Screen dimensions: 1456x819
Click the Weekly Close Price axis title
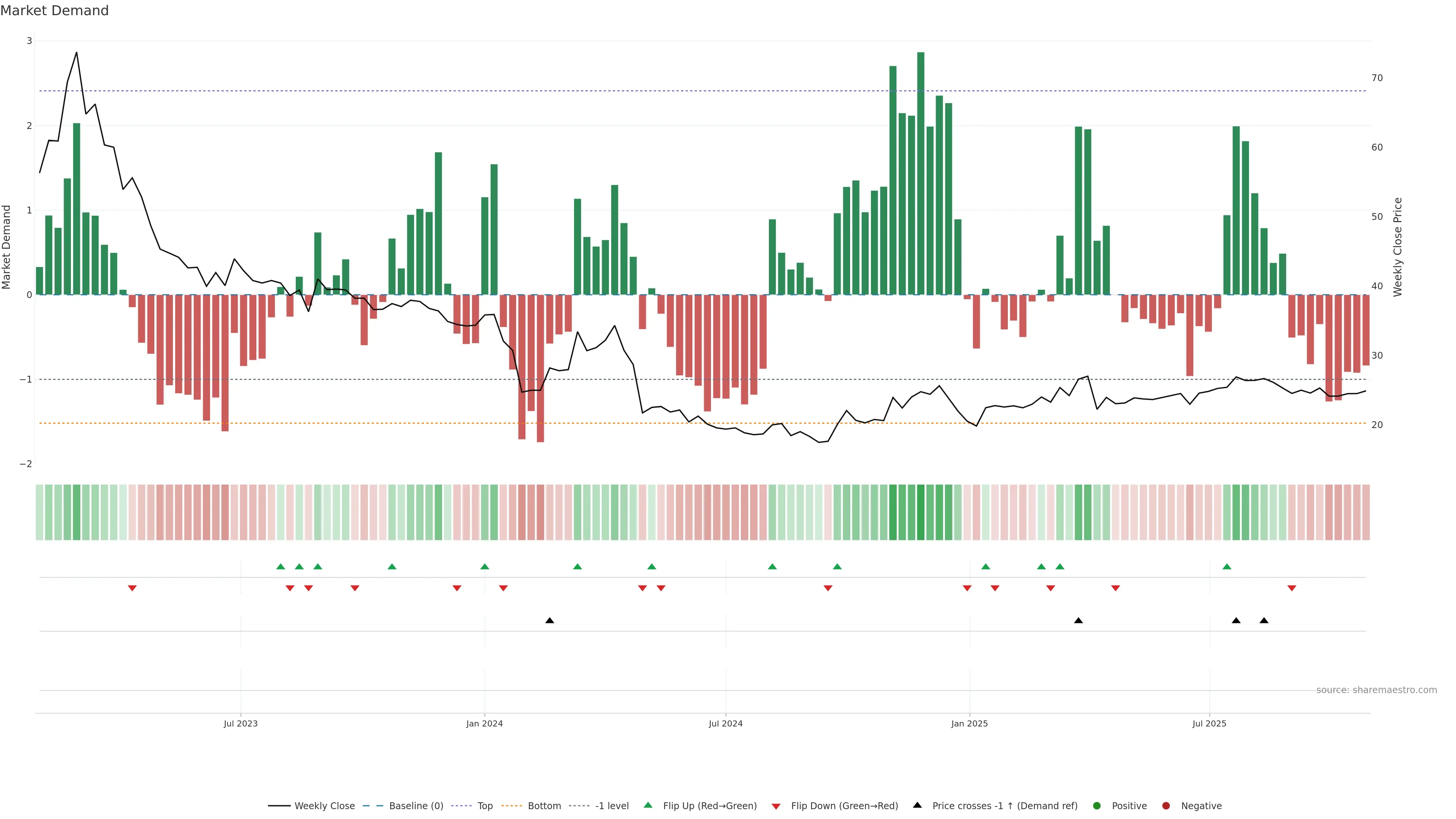pos(1398,247)
